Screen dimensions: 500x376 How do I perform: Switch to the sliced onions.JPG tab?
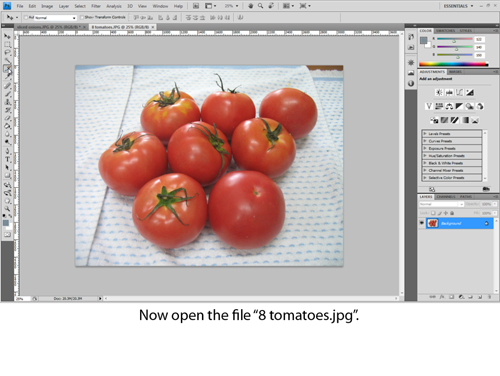point(49,27)
